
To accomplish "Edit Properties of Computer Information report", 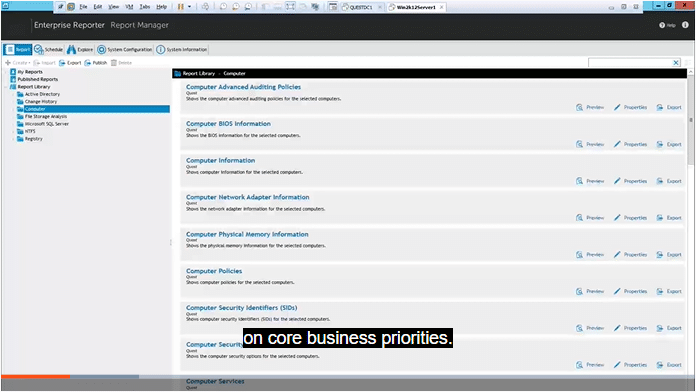I will pos(630,181).
